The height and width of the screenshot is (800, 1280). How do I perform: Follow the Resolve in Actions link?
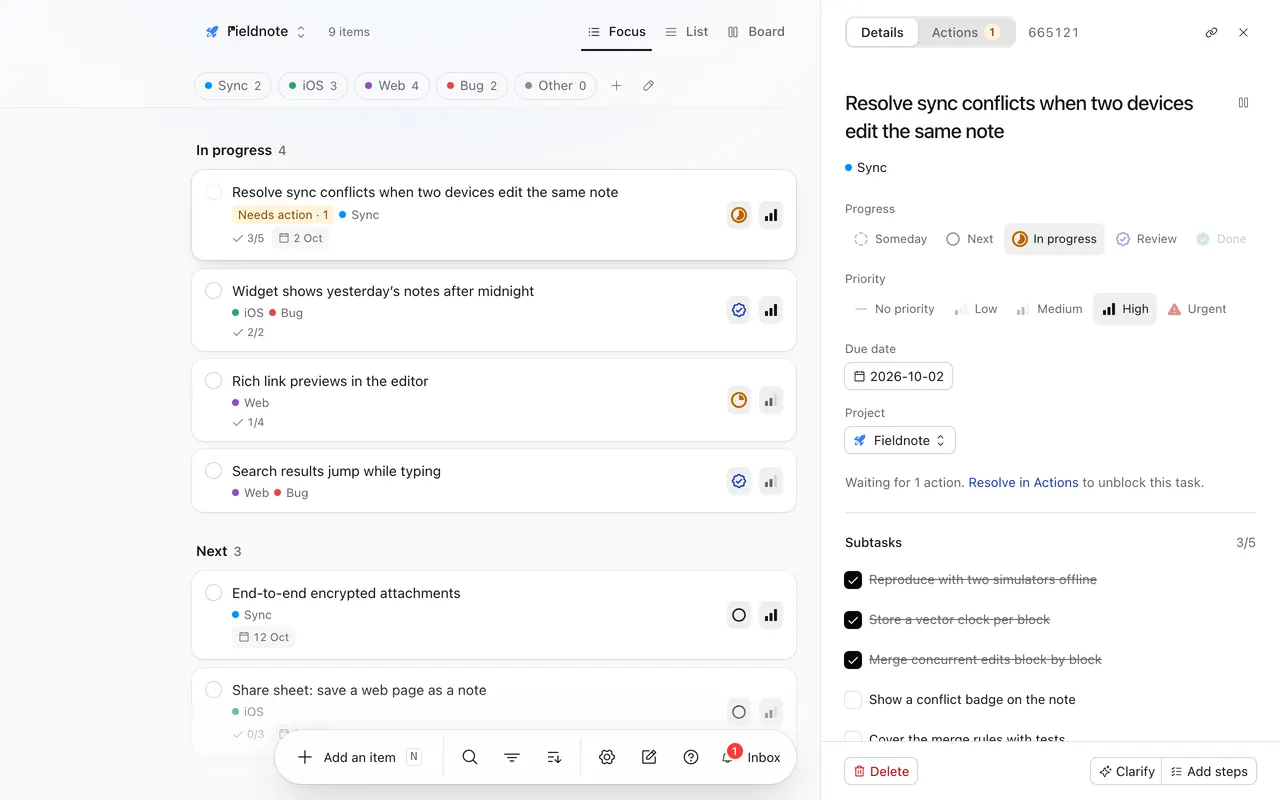tap(1023, 482)
